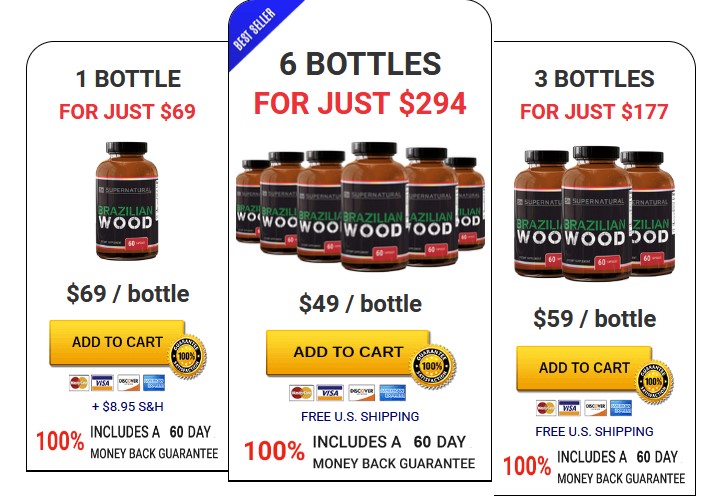Click the "6 BOTTLES" heading
The image size is (713, 496).
[x=360, y=64]
